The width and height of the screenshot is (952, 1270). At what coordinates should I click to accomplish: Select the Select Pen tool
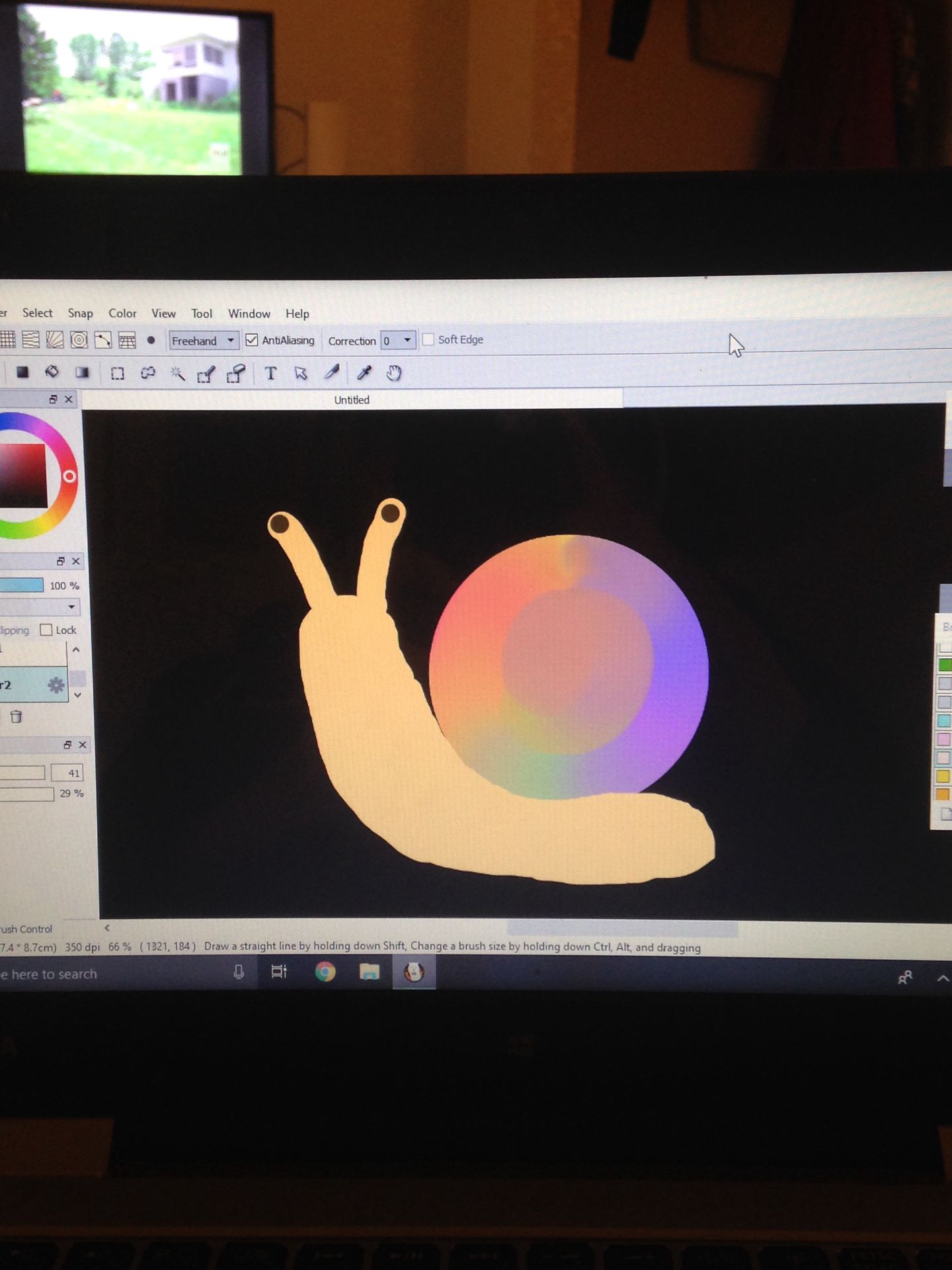tap(206, 374)
